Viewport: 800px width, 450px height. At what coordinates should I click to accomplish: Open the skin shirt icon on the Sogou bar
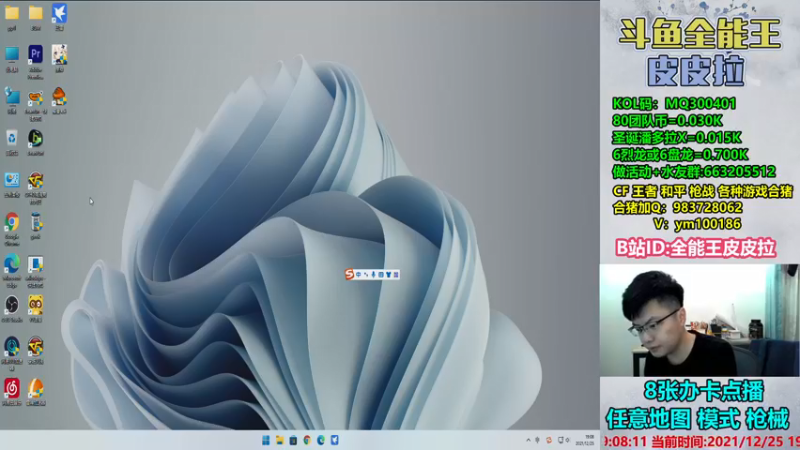388,274
